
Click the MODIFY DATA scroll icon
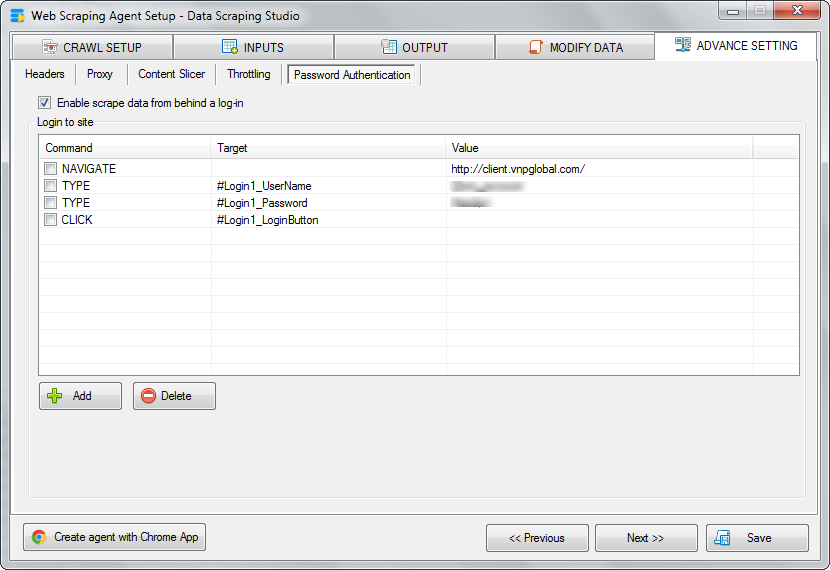(536, 47)
